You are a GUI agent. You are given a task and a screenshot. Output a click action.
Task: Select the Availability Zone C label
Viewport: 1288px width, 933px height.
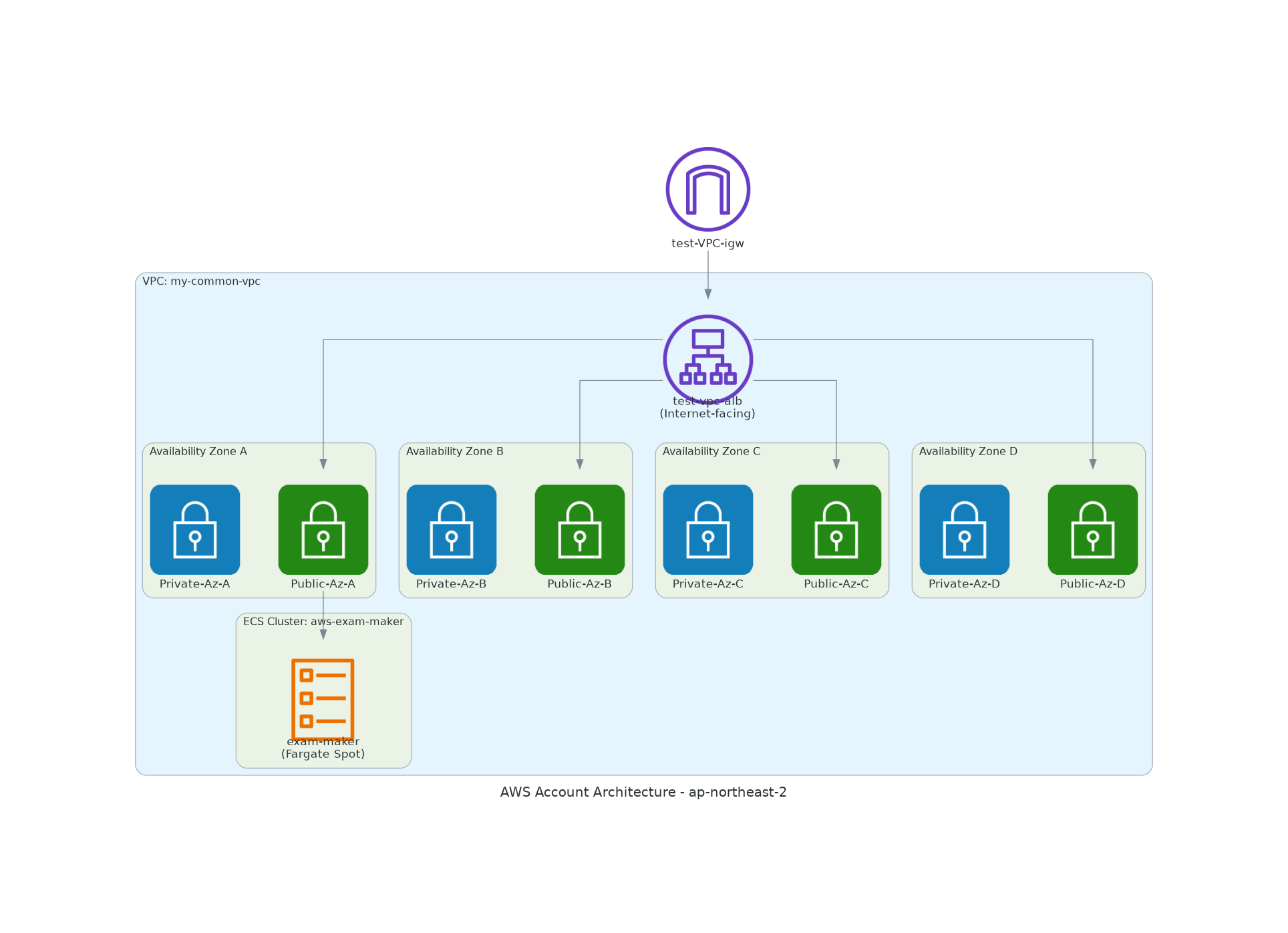(711, 451)
